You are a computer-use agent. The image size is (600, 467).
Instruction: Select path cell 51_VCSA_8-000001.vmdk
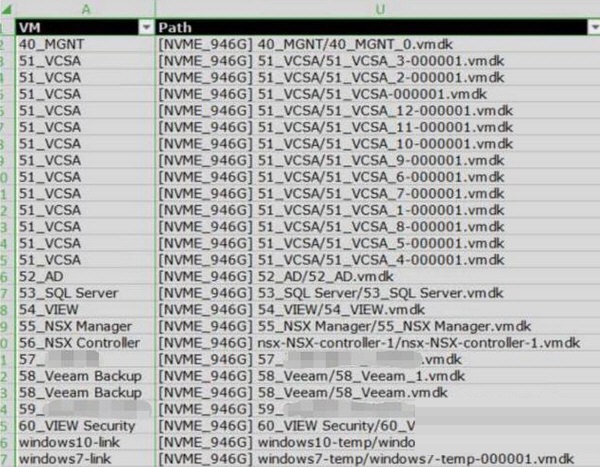click(378, 227)
